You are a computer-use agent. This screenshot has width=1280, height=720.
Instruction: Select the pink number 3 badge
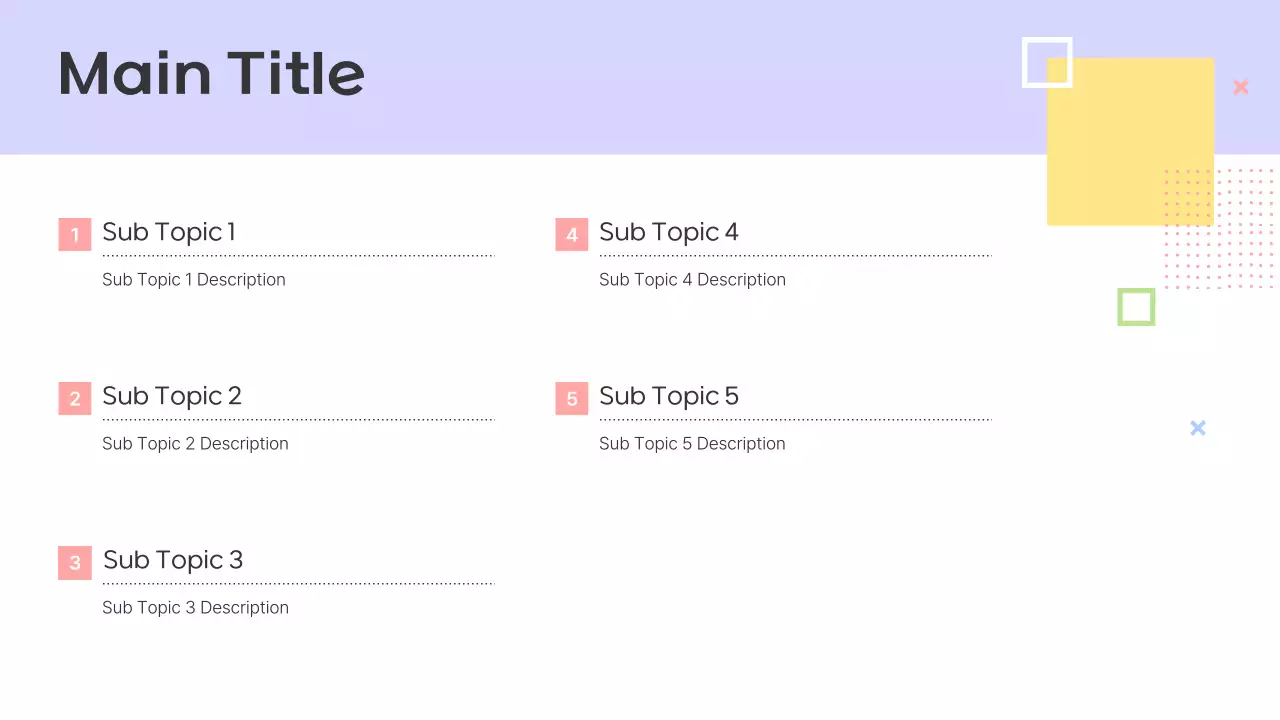pyautogui.click(x=75, y=563)
